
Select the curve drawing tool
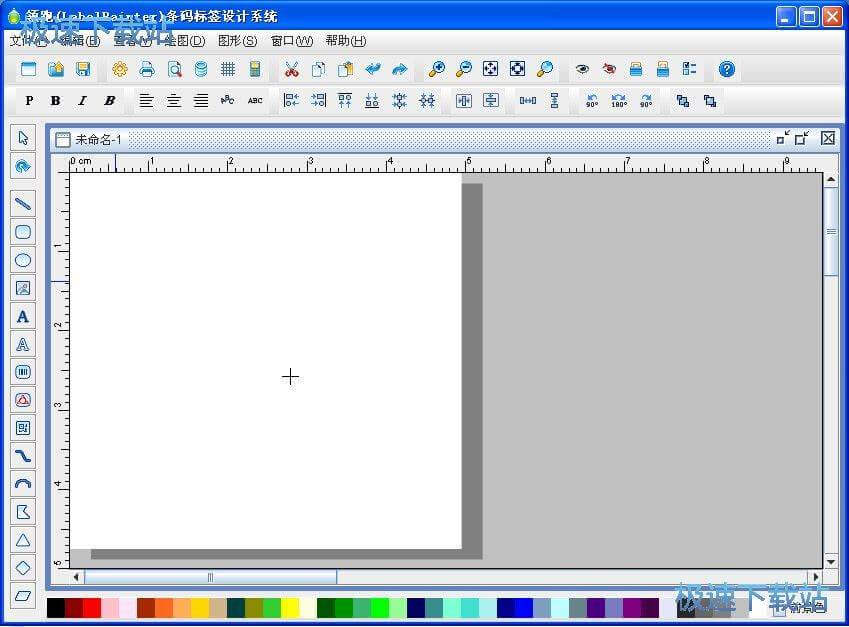click(x=23, y=456)
